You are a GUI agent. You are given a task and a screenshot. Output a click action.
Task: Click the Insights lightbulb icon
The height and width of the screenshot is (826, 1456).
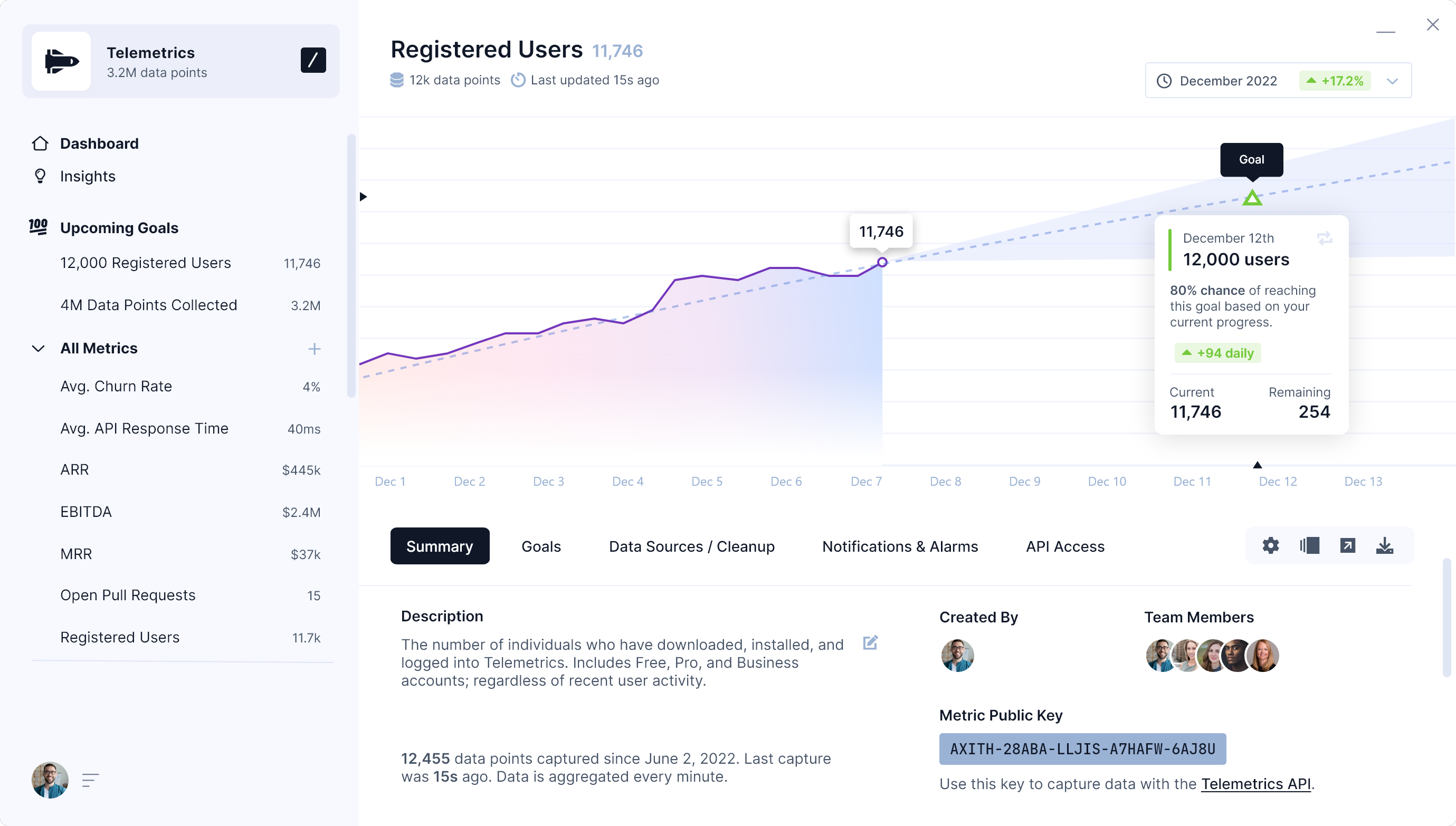40,176
